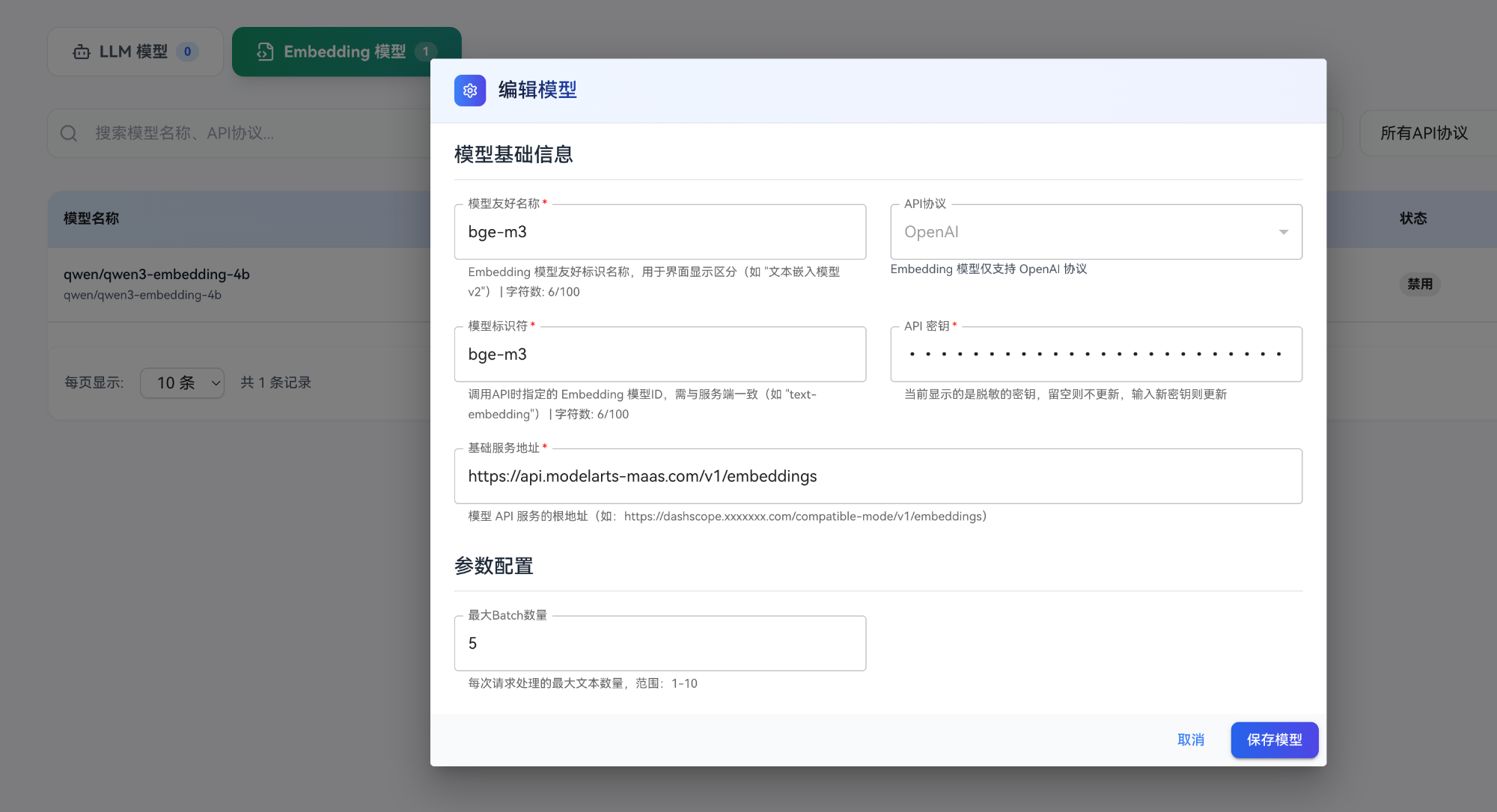This screenshot has width=1497, height=812.
Task: Click the LLM 模型 count badge
Action: pyautogui.click(x=187, y=52)
